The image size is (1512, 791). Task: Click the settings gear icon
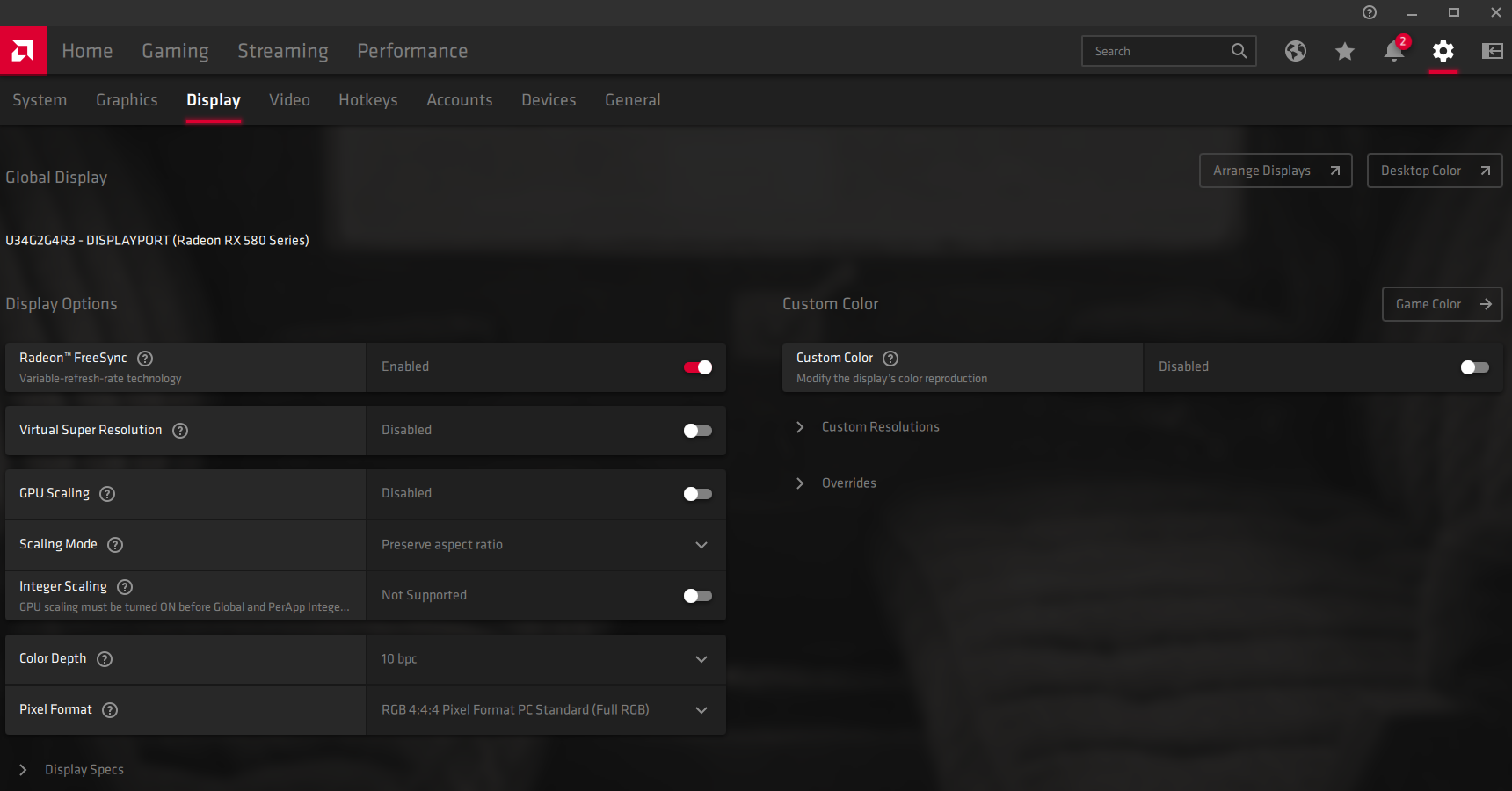pyautogui.click(x=1443, y=51)
